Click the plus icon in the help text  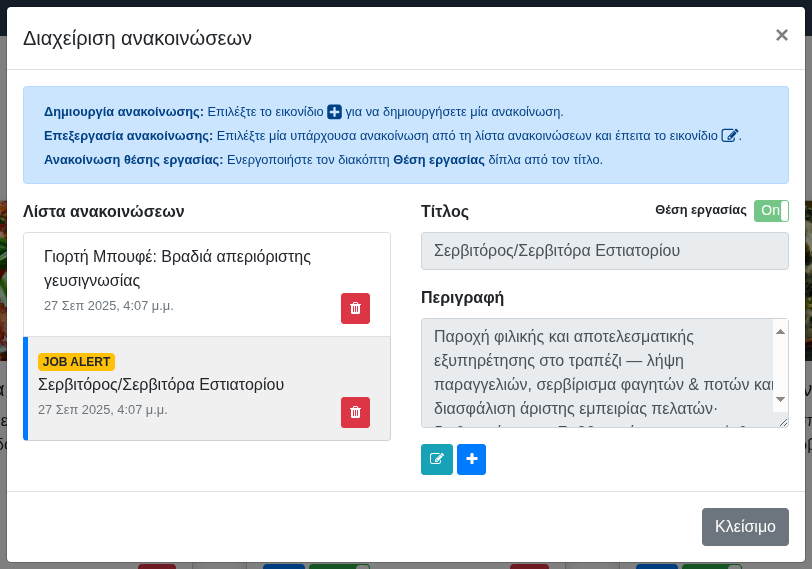click(335, 112)
